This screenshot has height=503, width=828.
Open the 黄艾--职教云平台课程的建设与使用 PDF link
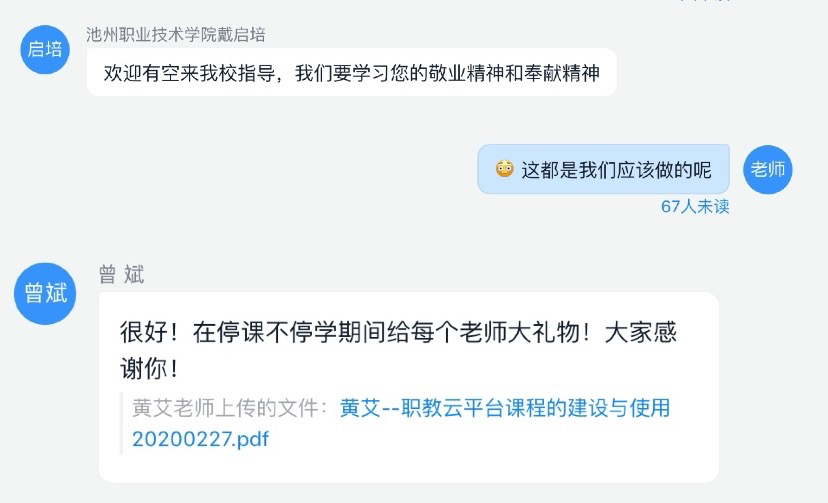505,408
